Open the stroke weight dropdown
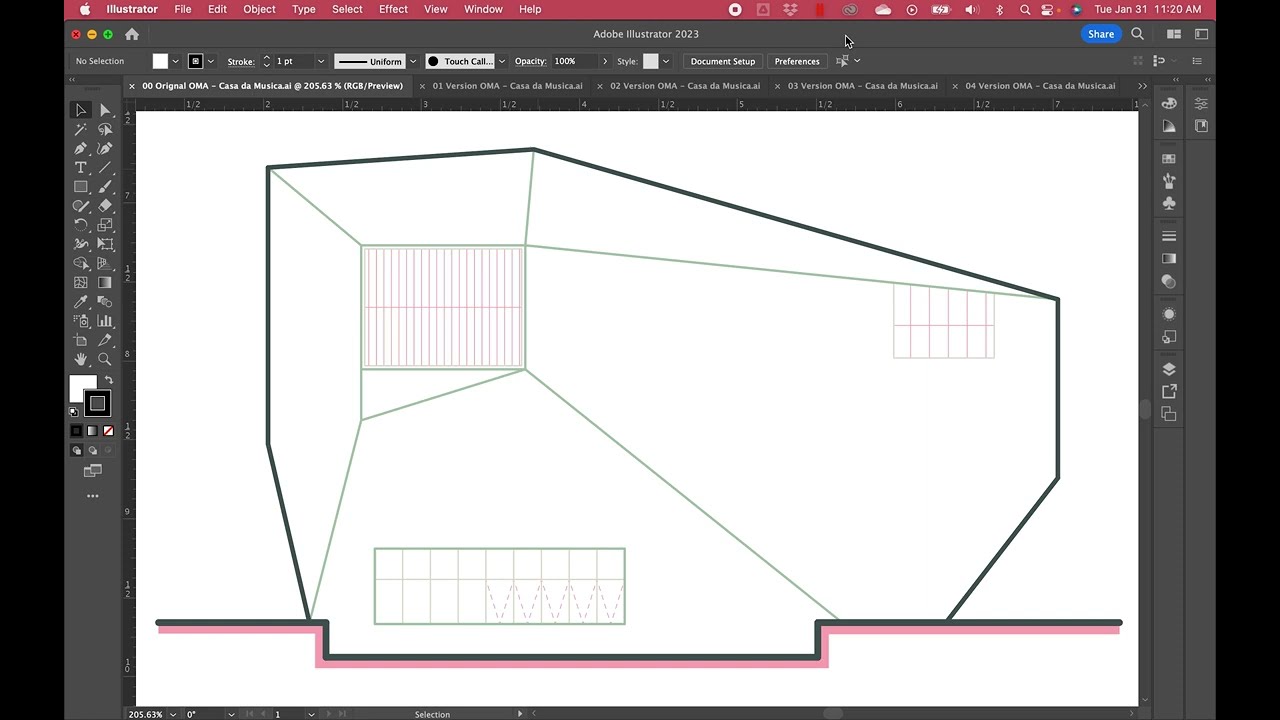The width and height of the screenshot is (1280, 720). 320,61
